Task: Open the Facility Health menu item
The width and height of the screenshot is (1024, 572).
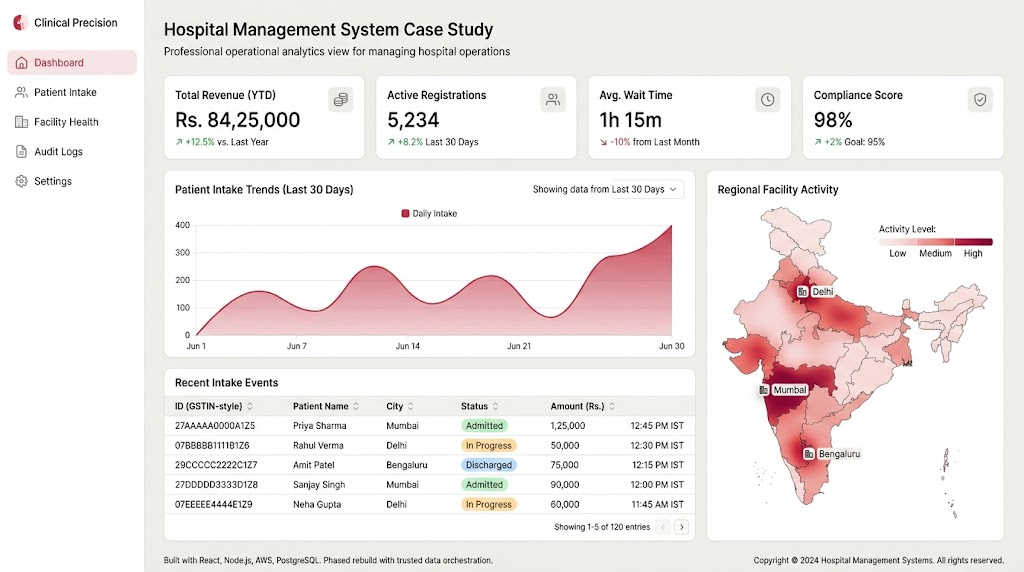Action: click(x=72, y=122)
